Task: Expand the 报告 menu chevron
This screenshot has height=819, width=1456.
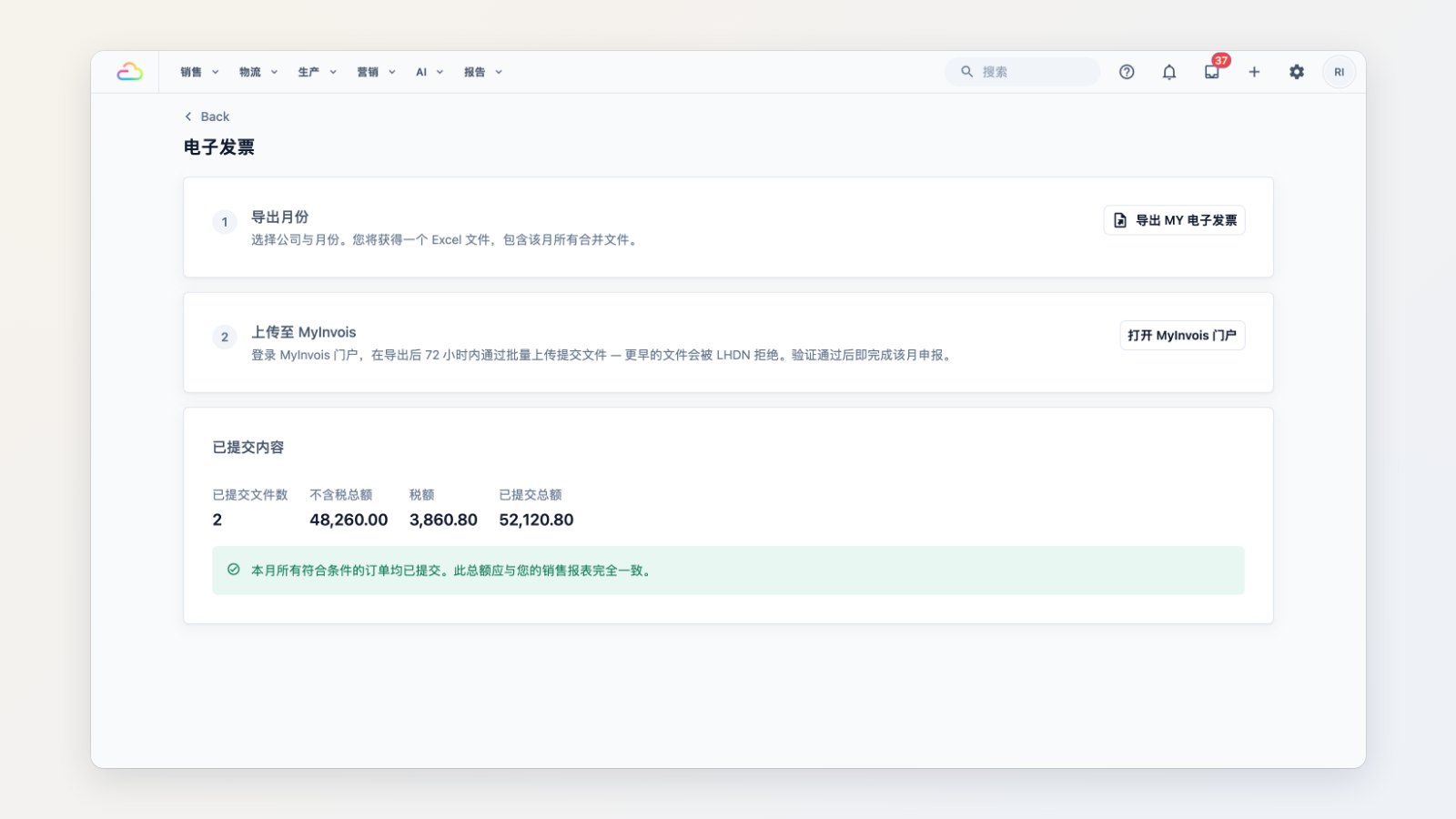Action: tap(499, 72)
